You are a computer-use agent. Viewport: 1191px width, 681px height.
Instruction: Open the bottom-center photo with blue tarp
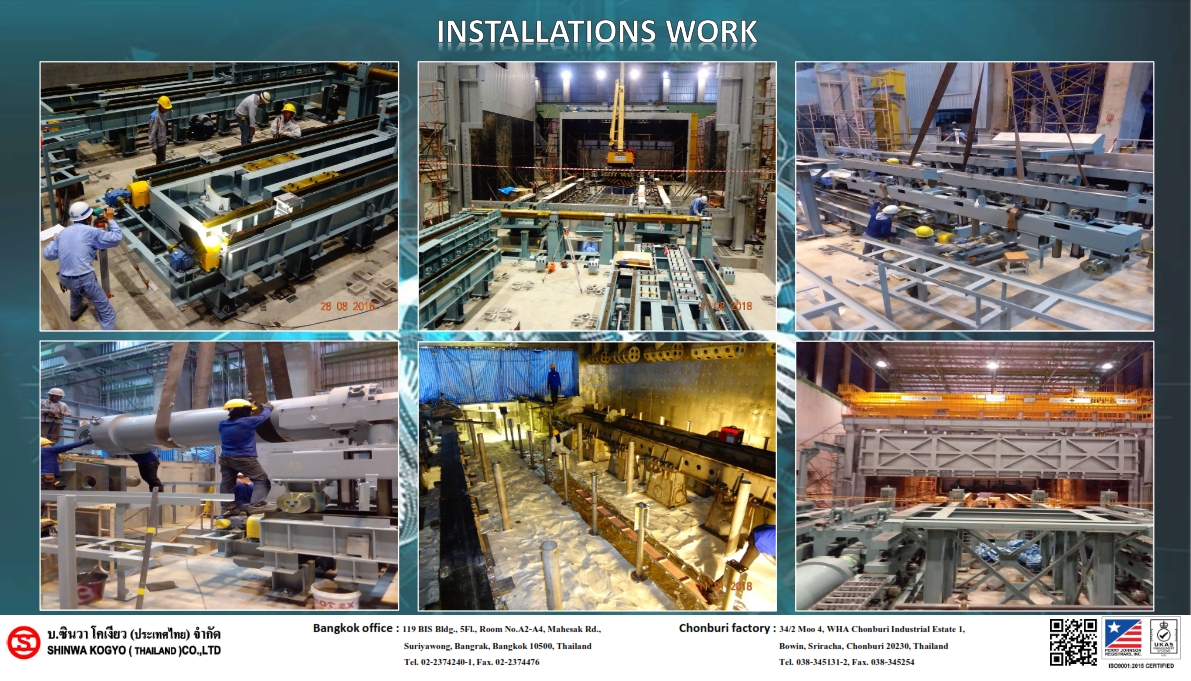pyautogui.click(x=596, y=476)
